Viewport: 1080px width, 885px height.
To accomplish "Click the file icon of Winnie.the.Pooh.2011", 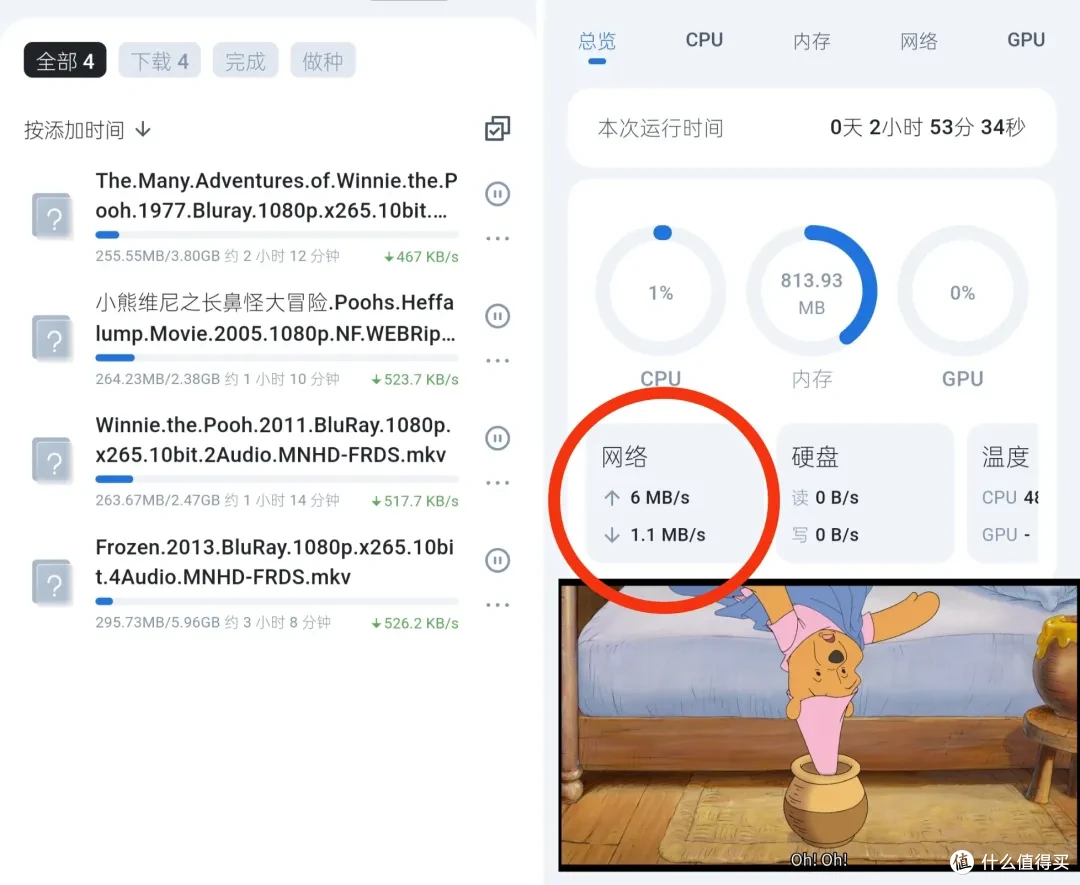I will [x=53, y=461].
